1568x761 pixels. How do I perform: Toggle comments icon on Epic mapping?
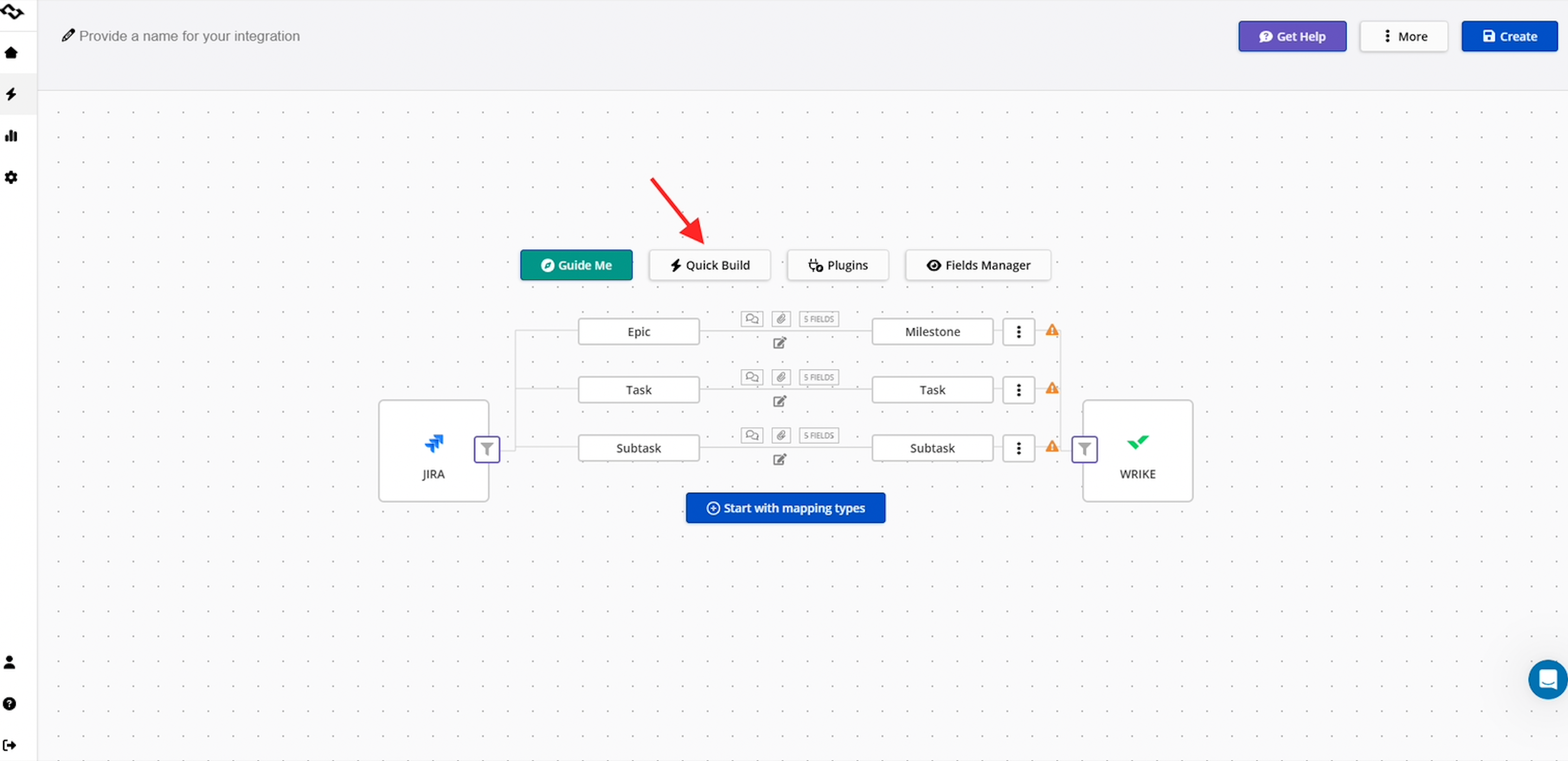751,319
